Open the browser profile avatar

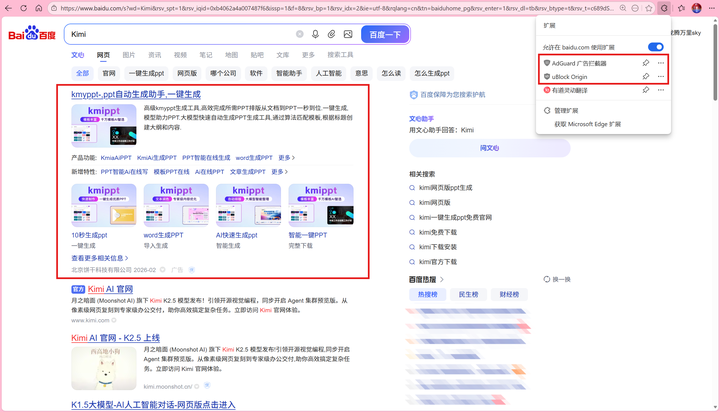(697, 8)
